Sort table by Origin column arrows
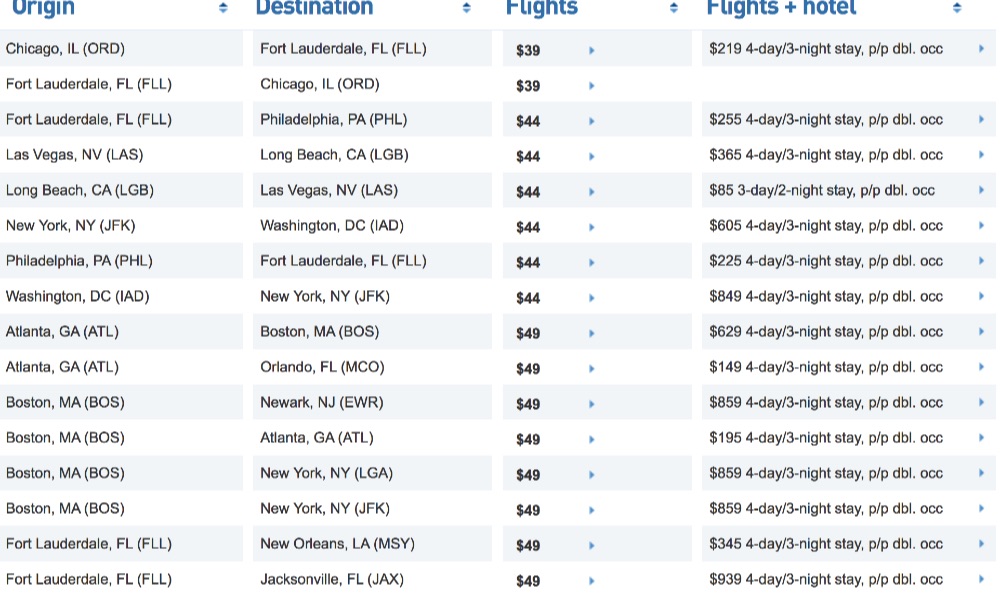Screen dimensions: 1000x593 (x=222, y=8)
